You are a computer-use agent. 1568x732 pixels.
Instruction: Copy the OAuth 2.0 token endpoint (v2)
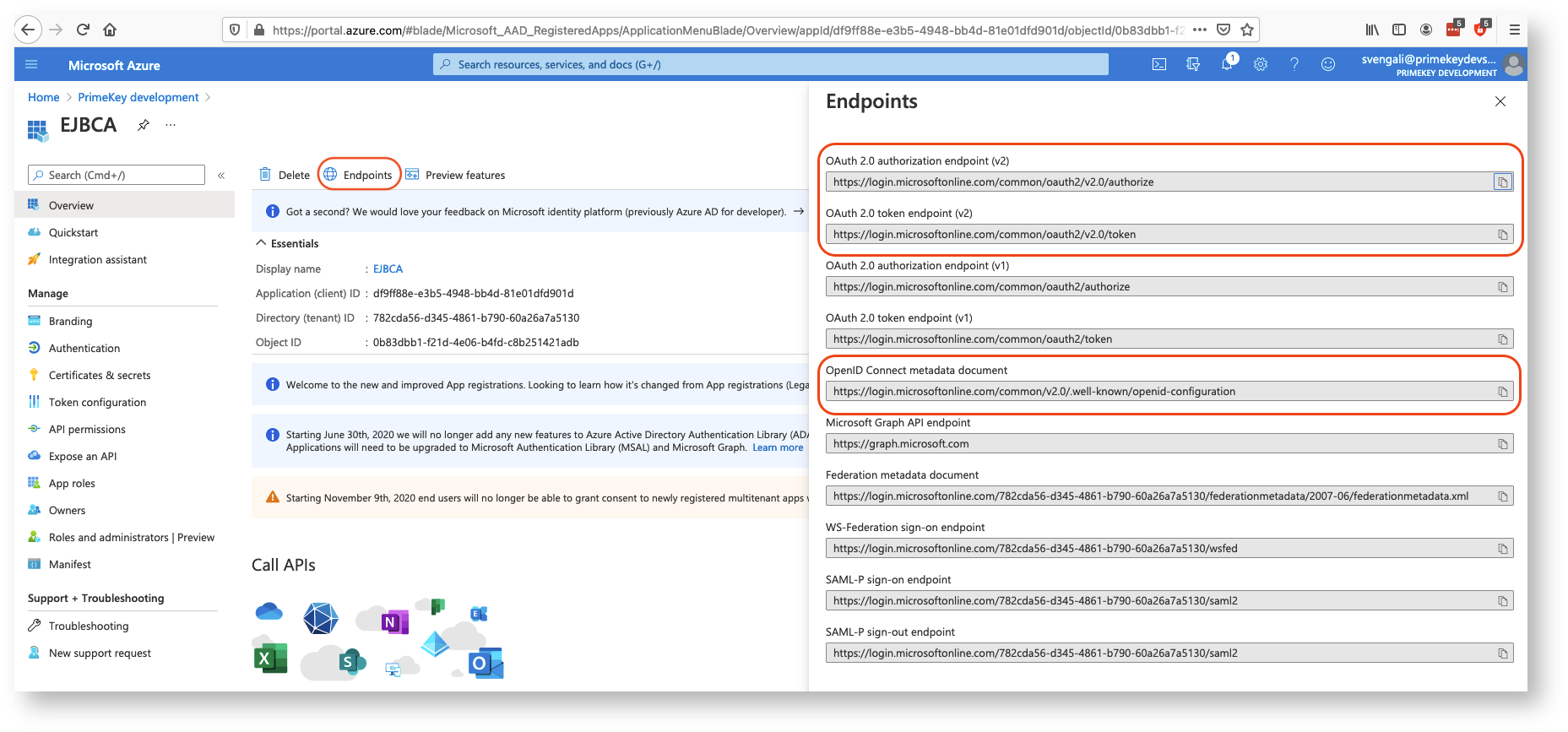click(x=1503, y=235)
